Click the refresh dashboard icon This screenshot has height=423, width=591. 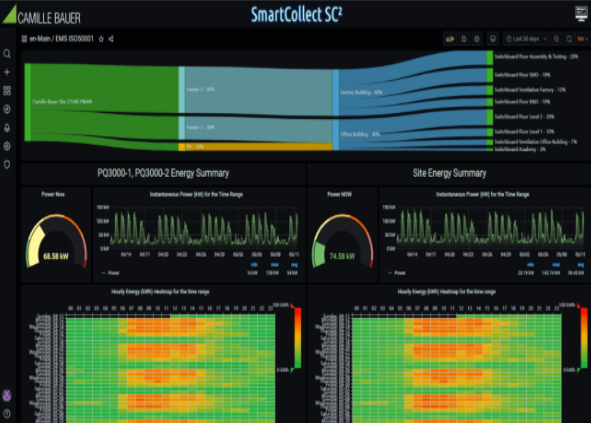[x=569, y=39]
